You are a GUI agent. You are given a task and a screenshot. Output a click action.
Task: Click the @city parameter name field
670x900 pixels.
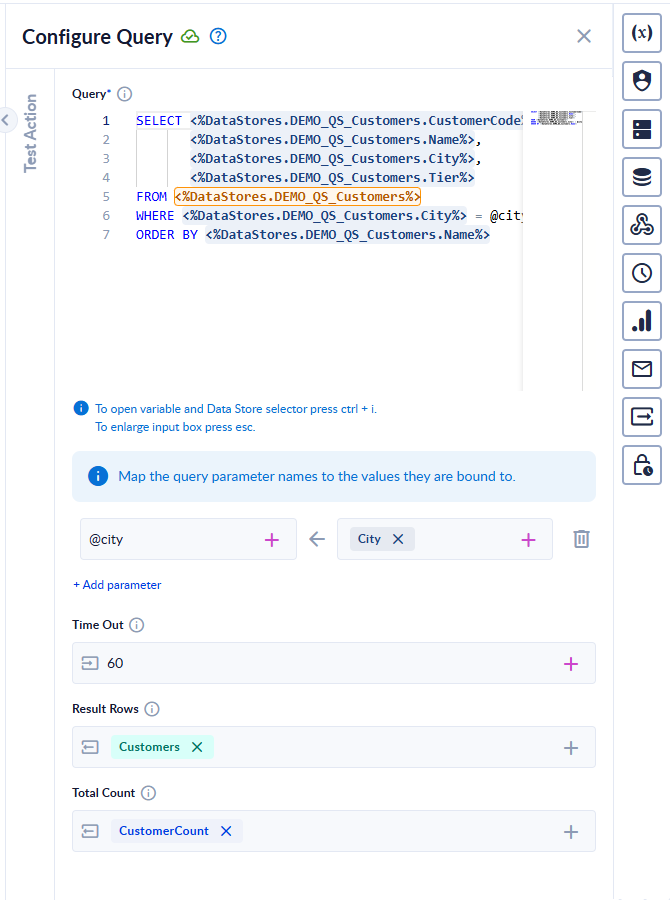(188, 539)
